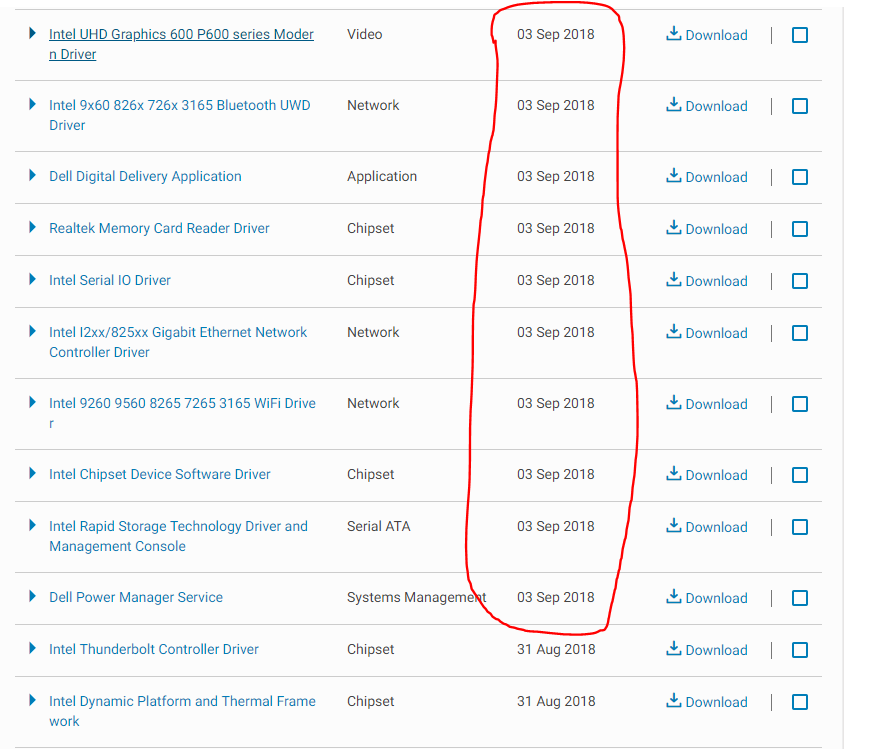895x749 pixels.
Task: Click download icon for Intel Serial IO Driver
Action: tap(674, 280)
